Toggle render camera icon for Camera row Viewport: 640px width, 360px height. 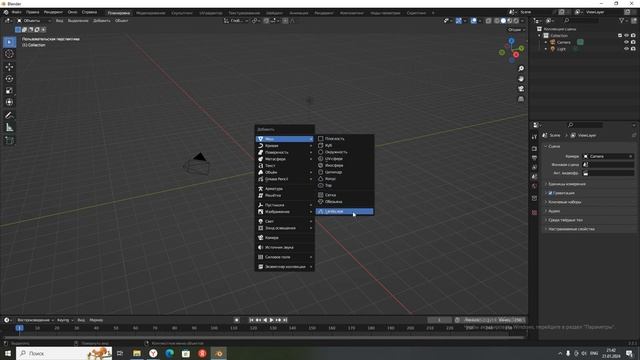(633, 42)
